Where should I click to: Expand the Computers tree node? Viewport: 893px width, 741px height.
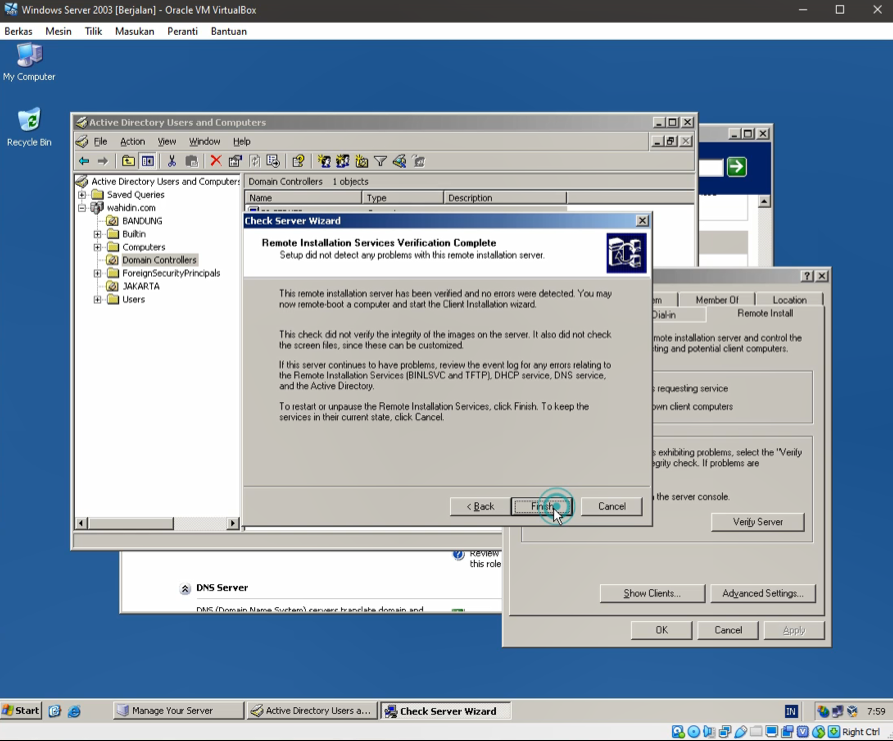(x=97, y=247)
